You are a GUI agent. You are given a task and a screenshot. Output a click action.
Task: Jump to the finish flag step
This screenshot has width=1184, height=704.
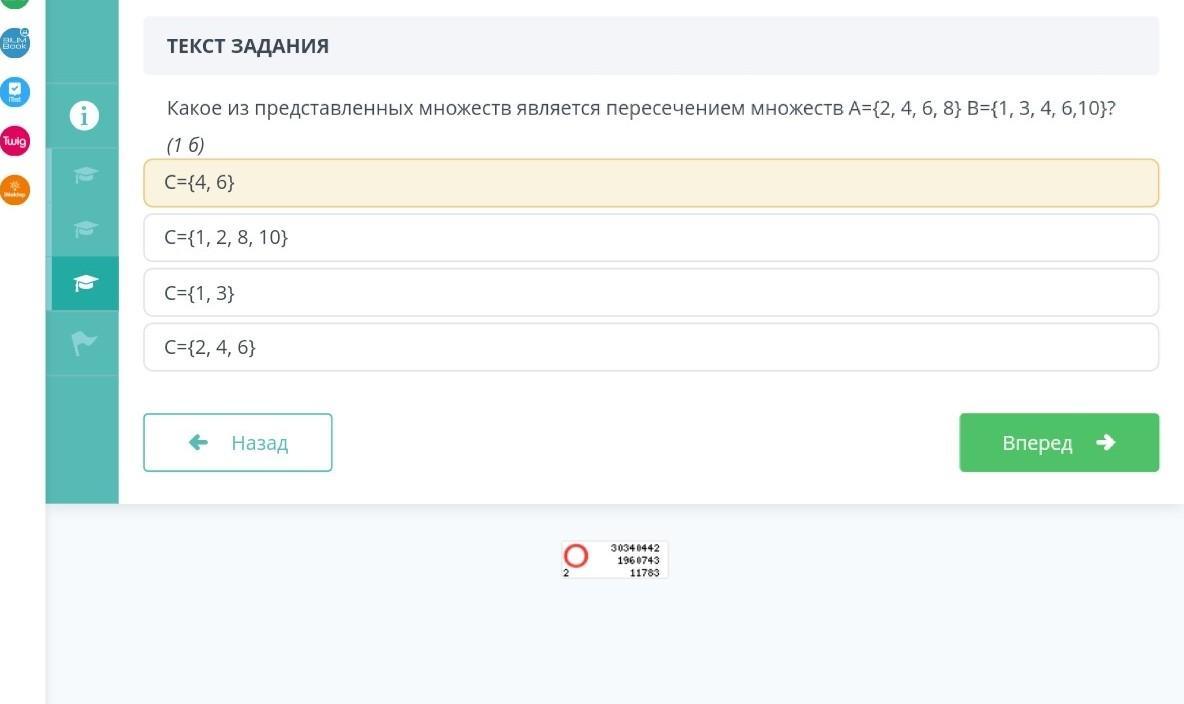(x=85, y=344)
